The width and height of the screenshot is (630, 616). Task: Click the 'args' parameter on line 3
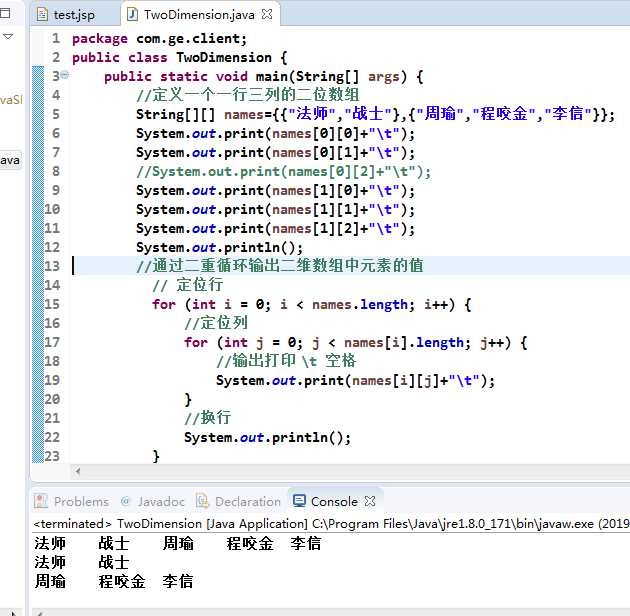pyautogui.click(x=384, y=77)
